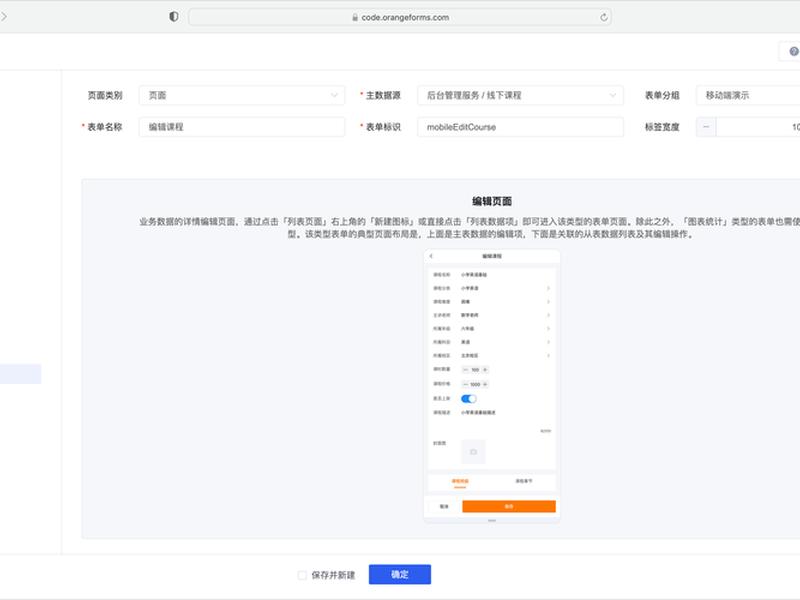Click the 保存并新建 label text

[333, 575]
